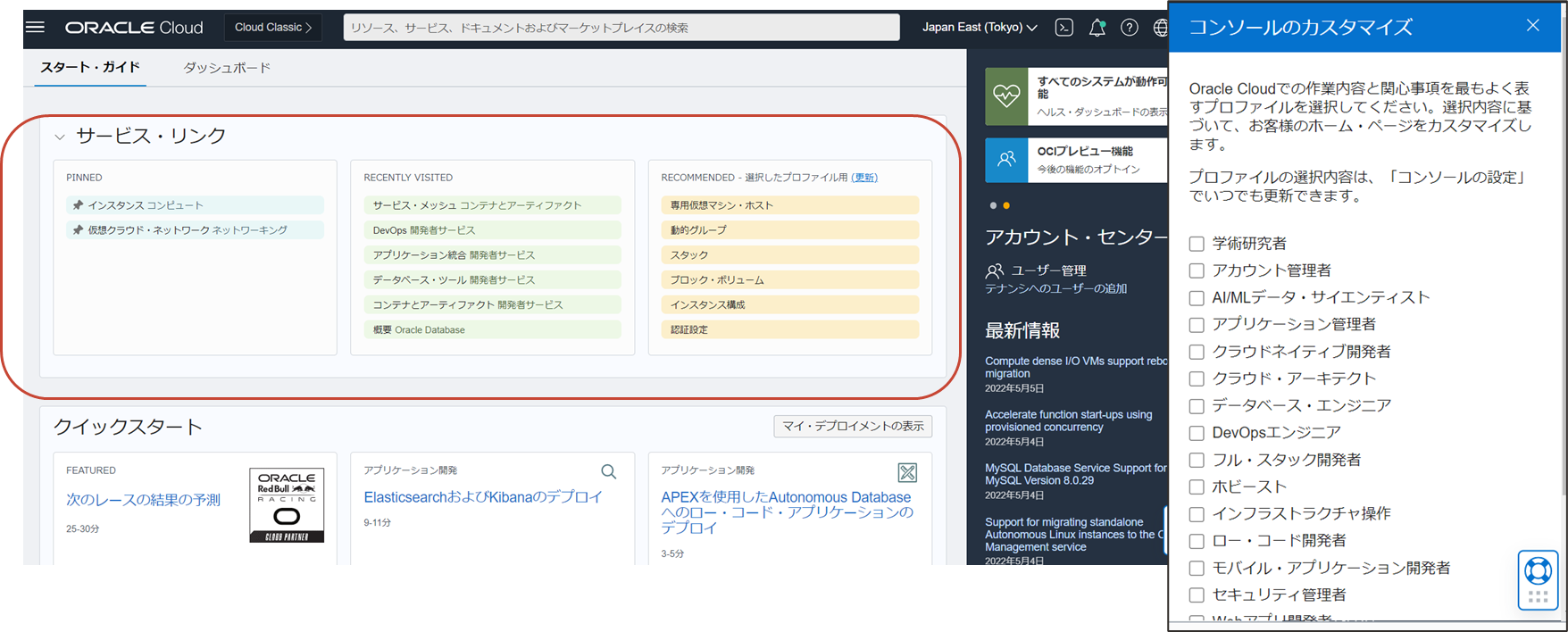Open the help question mark icon
The height and width of the screenshot is (632, 1568).
tap(1129, 28)
